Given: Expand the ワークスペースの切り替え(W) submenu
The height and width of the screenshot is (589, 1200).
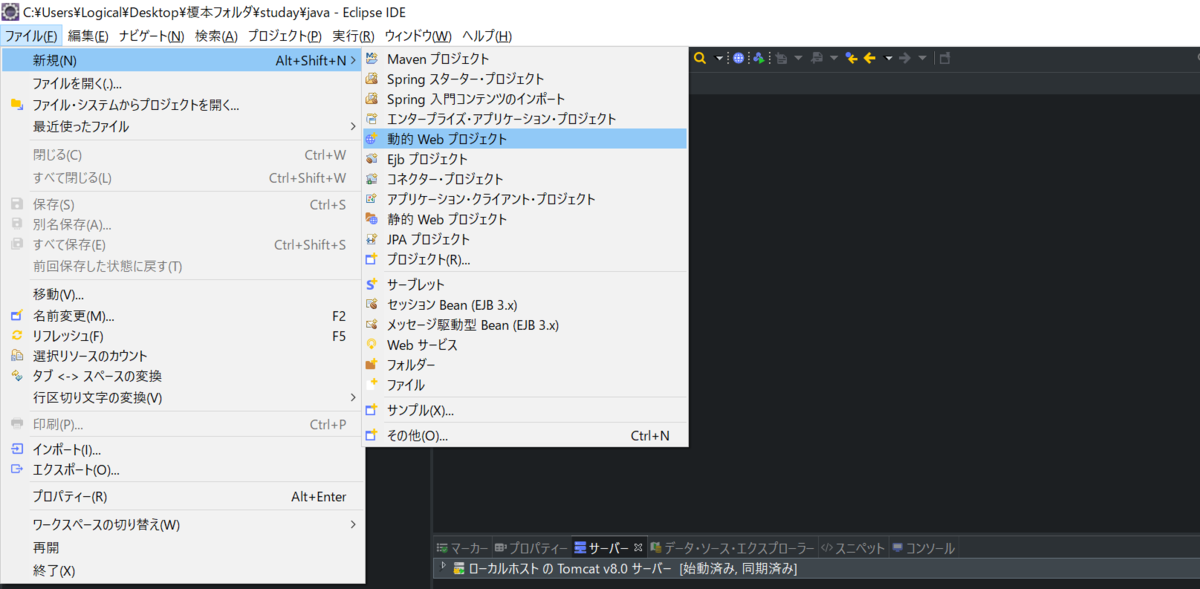Looking at the screenshot, I should (x=352, y=525).
